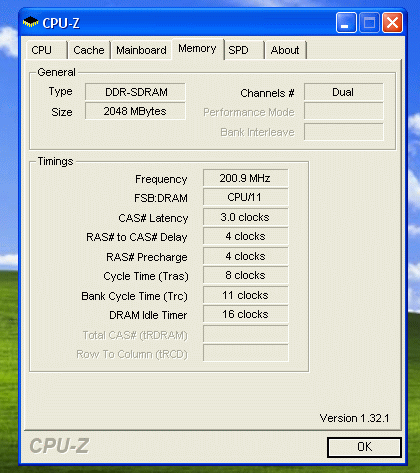Click the Type field showing DDR-SDRAM
420x473 pixels.
pos(135,92)
